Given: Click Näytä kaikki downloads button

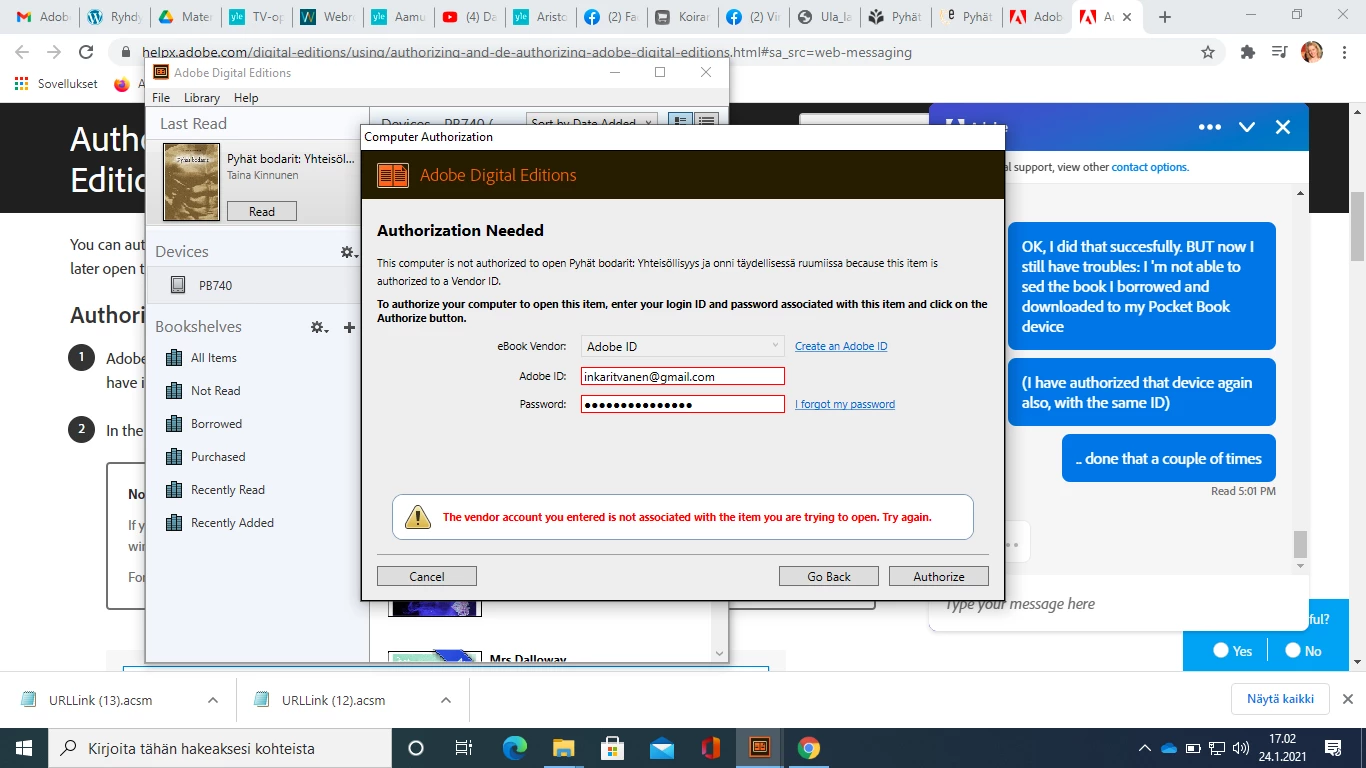Looking at the screenshot, I should coord(1280,699).
